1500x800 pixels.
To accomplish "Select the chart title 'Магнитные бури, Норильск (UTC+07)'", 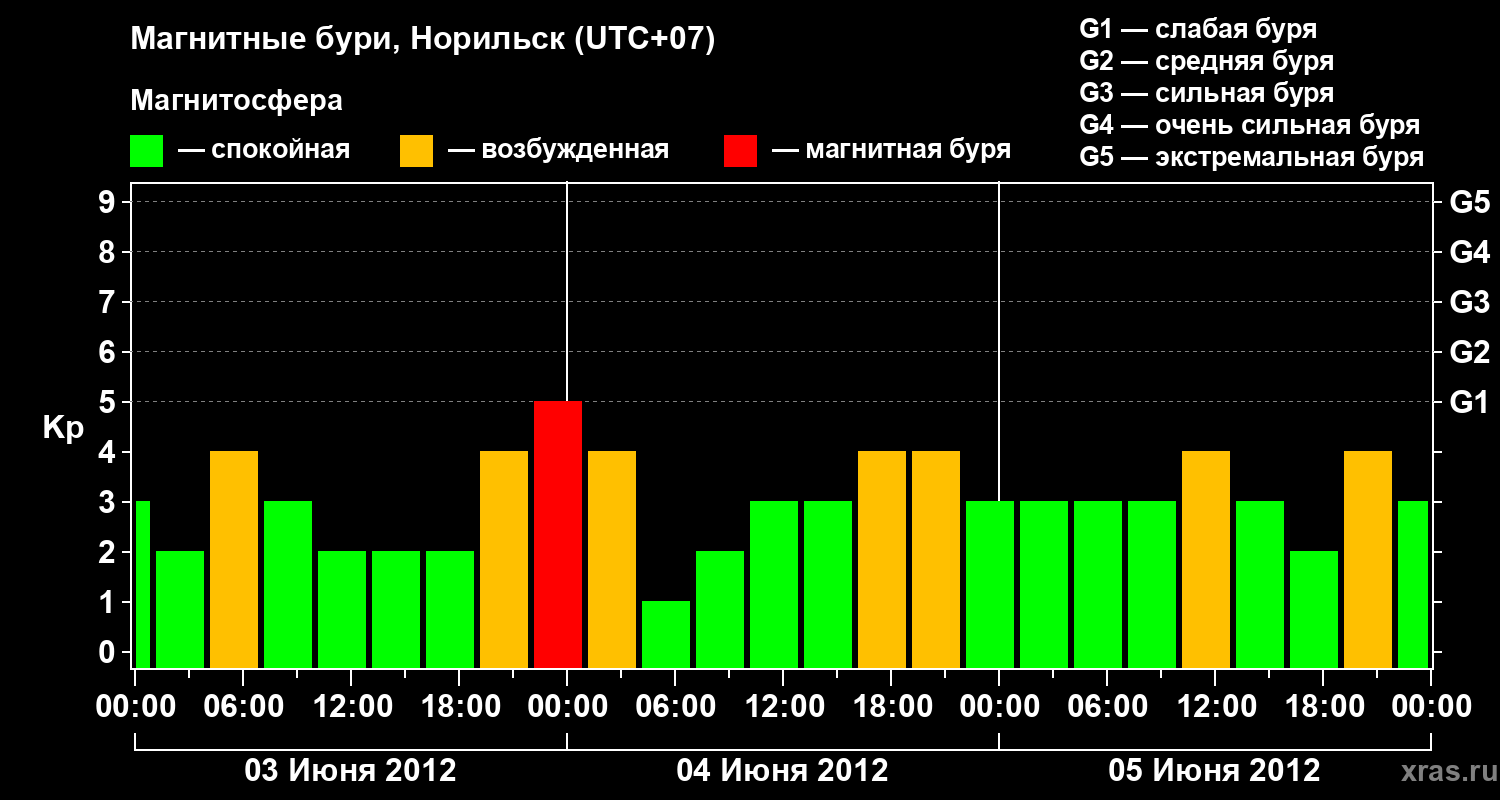I will pos(423,40).
